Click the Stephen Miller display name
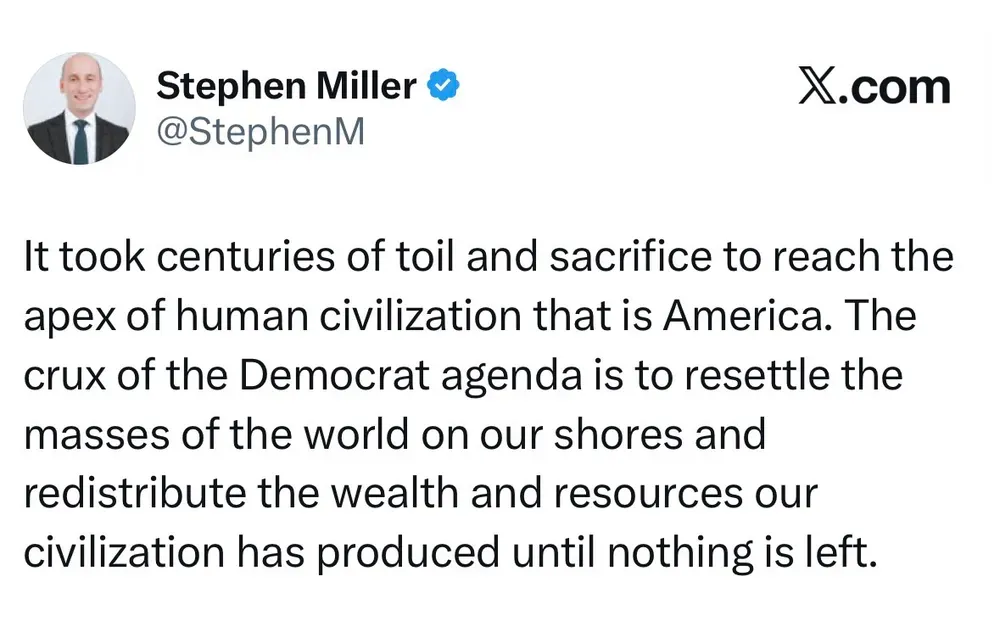This screenshot has height=639, width=1000. click(x=286, y=87)
